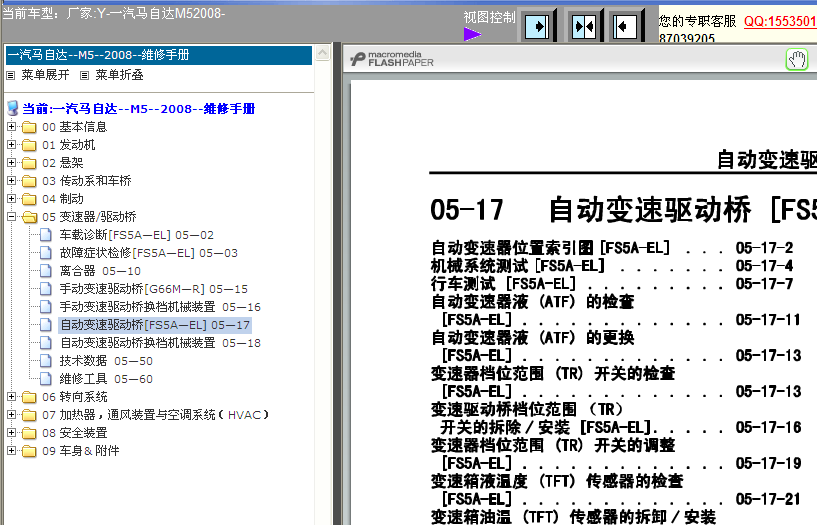Click the computer icon beside 当前 manual title
Viewport: 817px width, 525px height.
pyautogui.click(x=13, y=108)
